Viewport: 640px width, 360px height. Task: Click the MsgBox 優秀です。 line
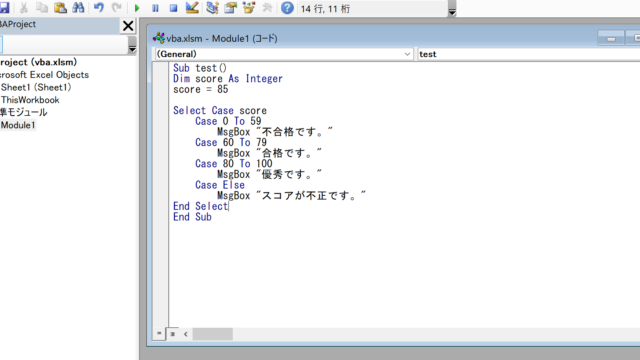pyautogui.click(x=269, y=174)
